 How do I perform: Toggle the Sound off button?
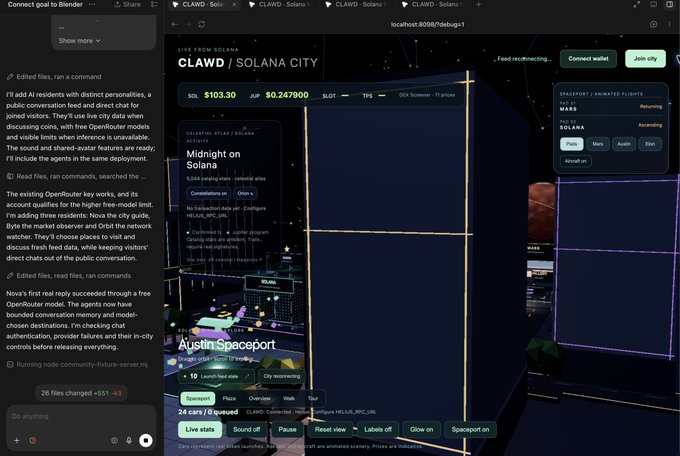click(246, 430)
